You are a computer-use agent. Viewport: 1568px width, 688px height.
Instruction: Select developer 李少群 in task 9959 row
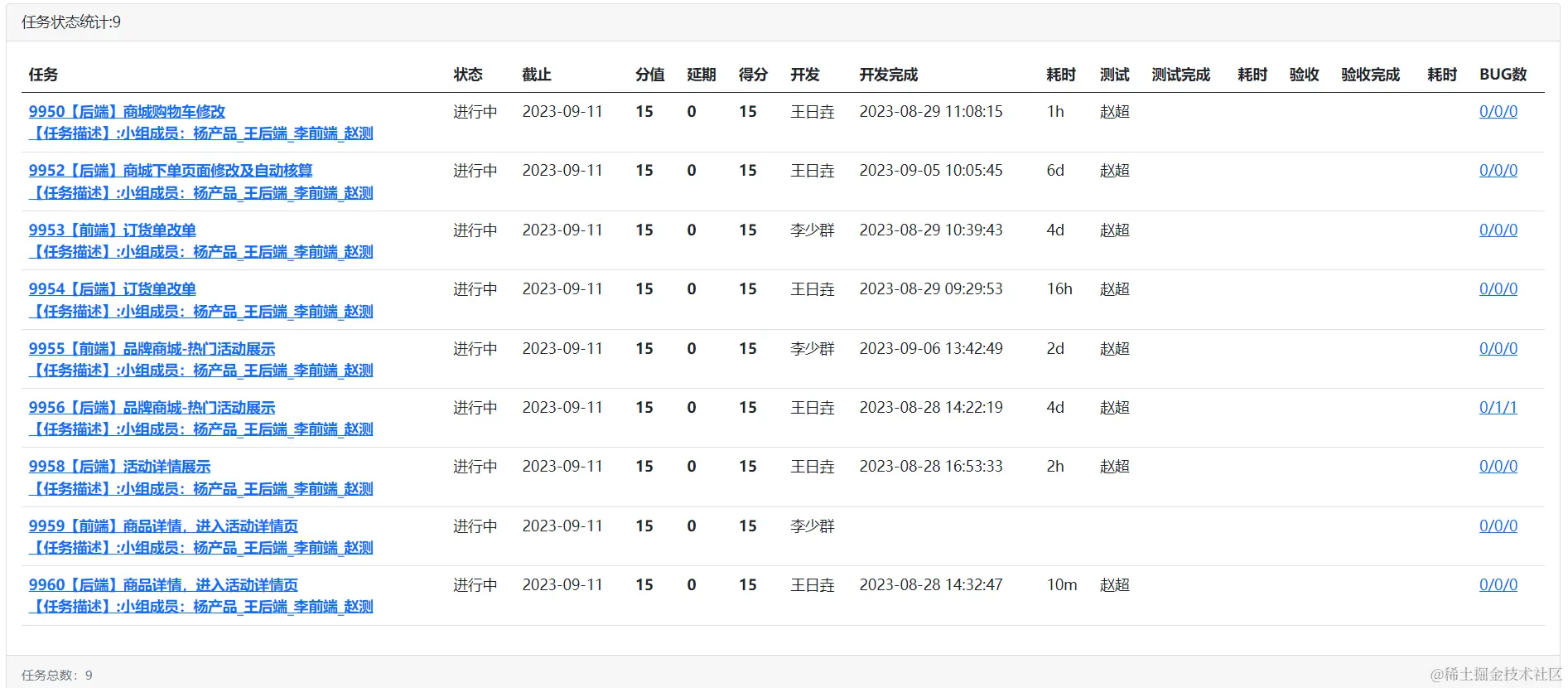point(813,526)
